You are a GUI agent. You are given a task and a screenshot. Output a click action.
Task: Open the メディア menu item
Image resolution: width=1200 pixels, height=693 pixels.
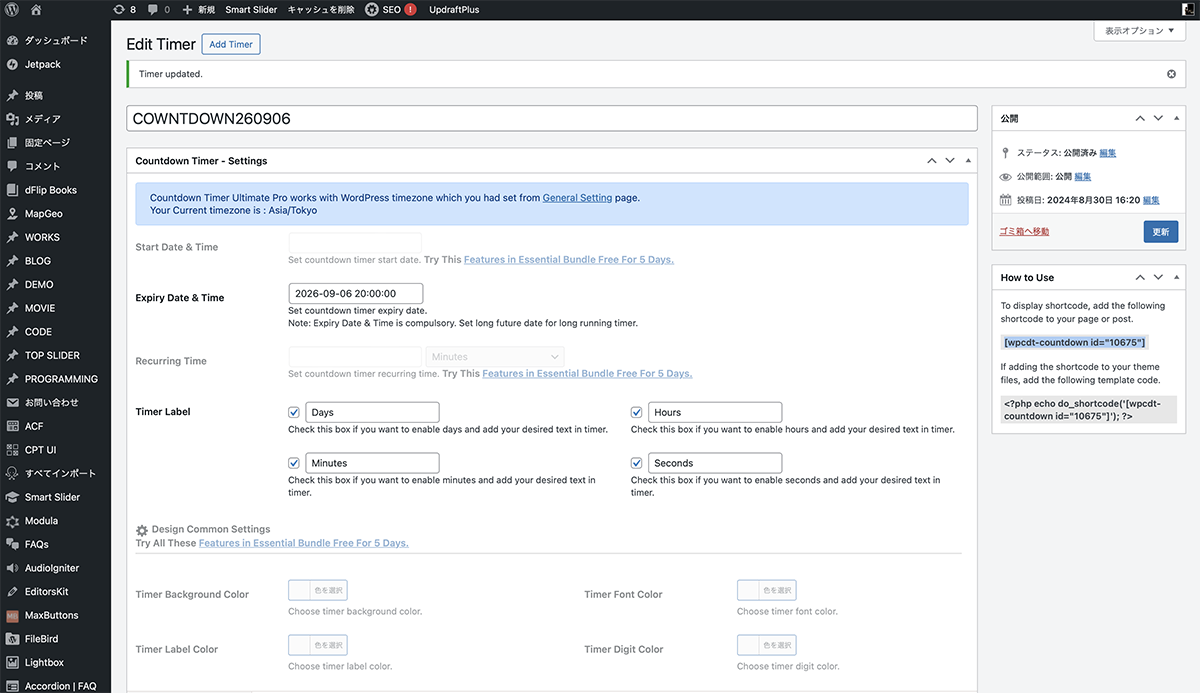click(42, 119)
